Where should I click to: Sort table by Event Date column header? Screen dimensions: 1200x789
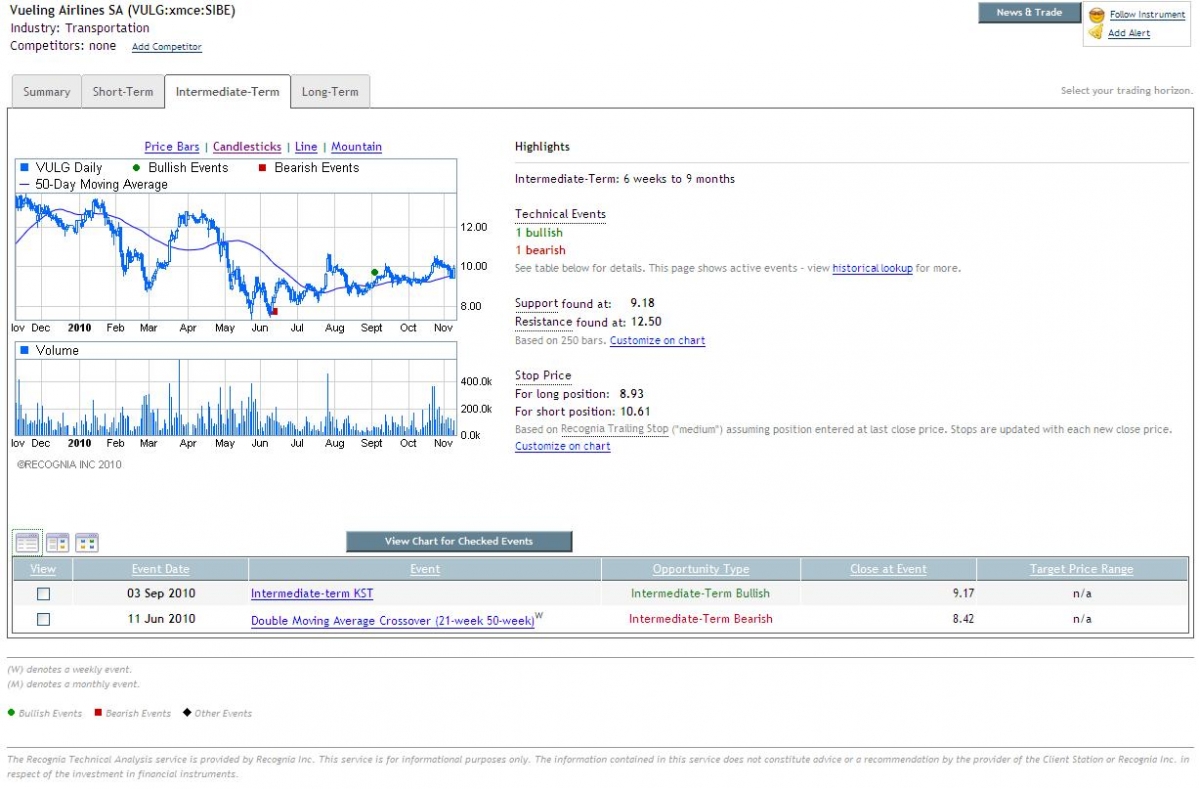[x=160, y=570]
